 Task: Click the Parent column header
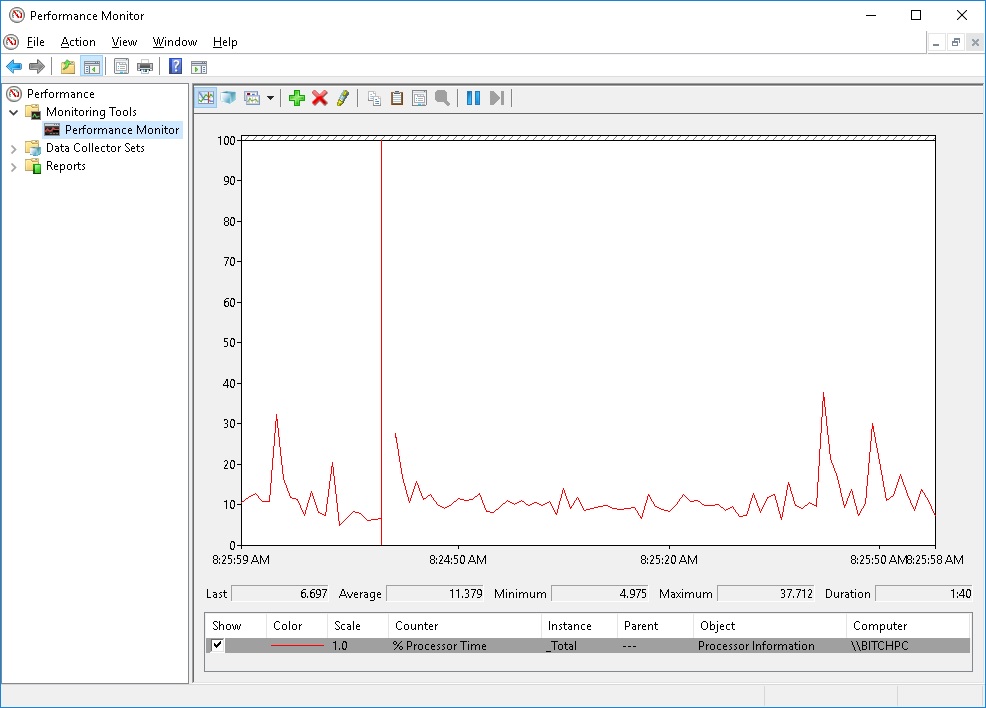point(655,626)
